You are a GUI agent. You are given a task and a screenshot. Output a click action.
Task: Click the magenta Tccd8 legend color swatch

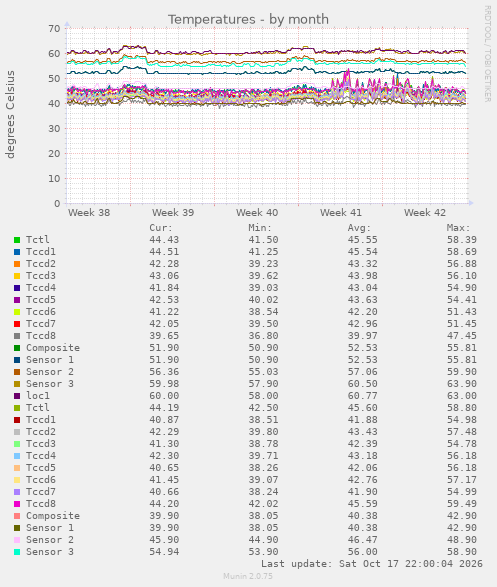click(17, 504)
